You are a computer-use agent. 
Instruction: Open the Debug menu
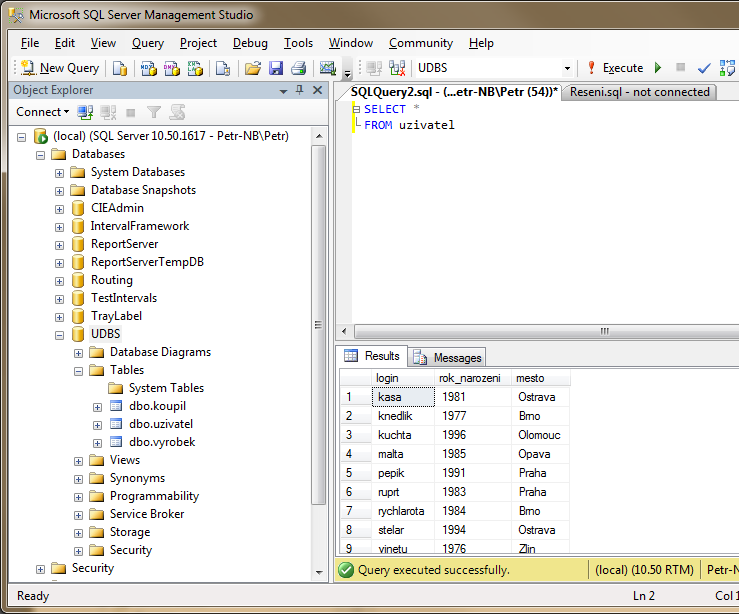pos(250,43)
